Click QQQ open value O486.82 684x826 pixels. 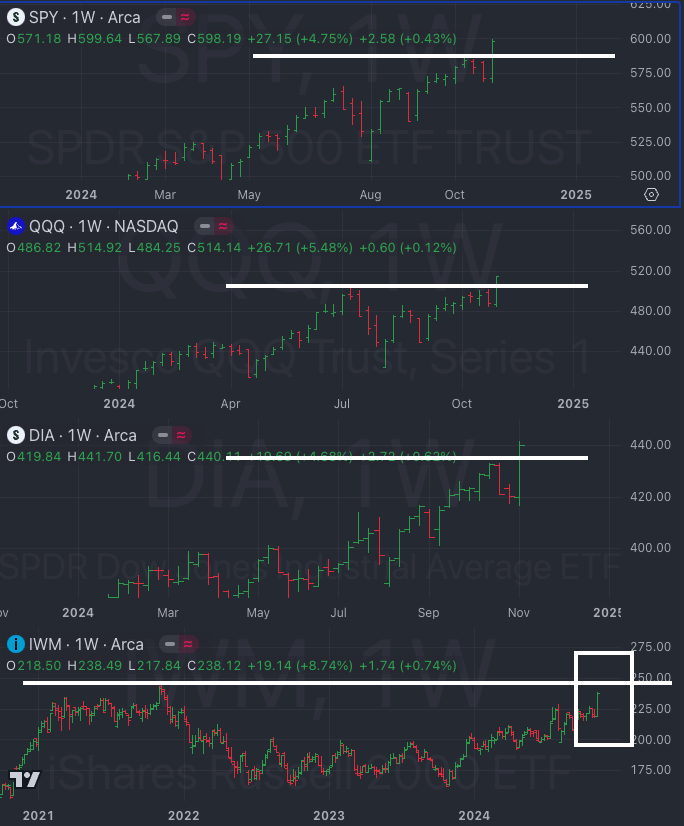(x=34, y=248)
